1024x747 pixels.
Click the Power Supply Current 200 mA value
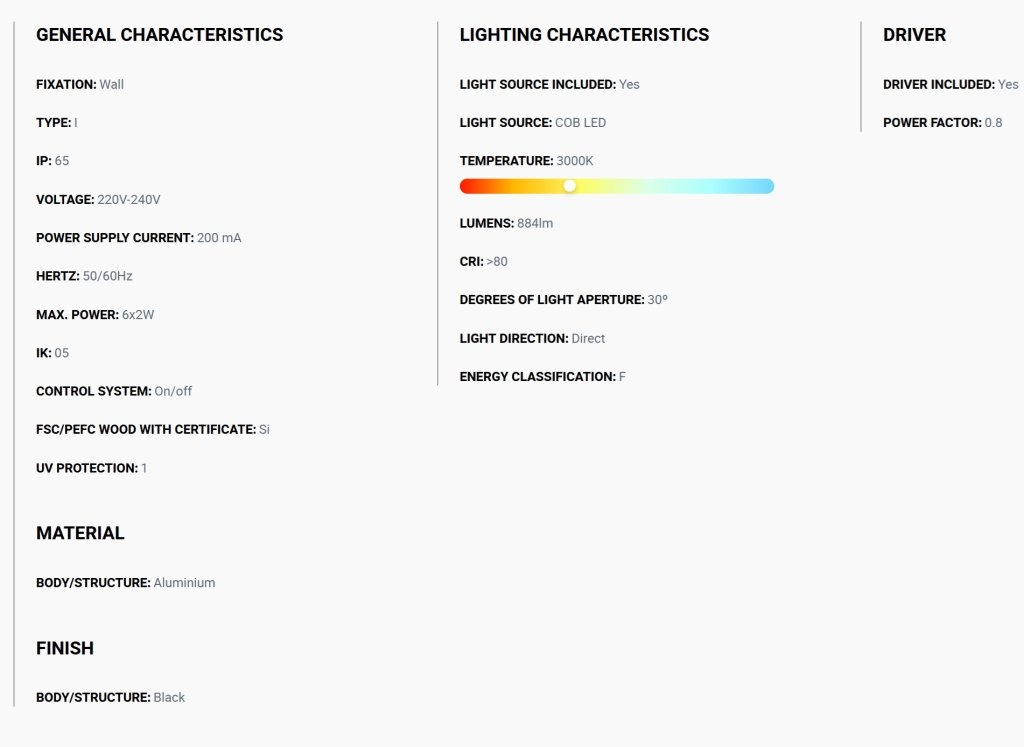click(x=219, y=238)
